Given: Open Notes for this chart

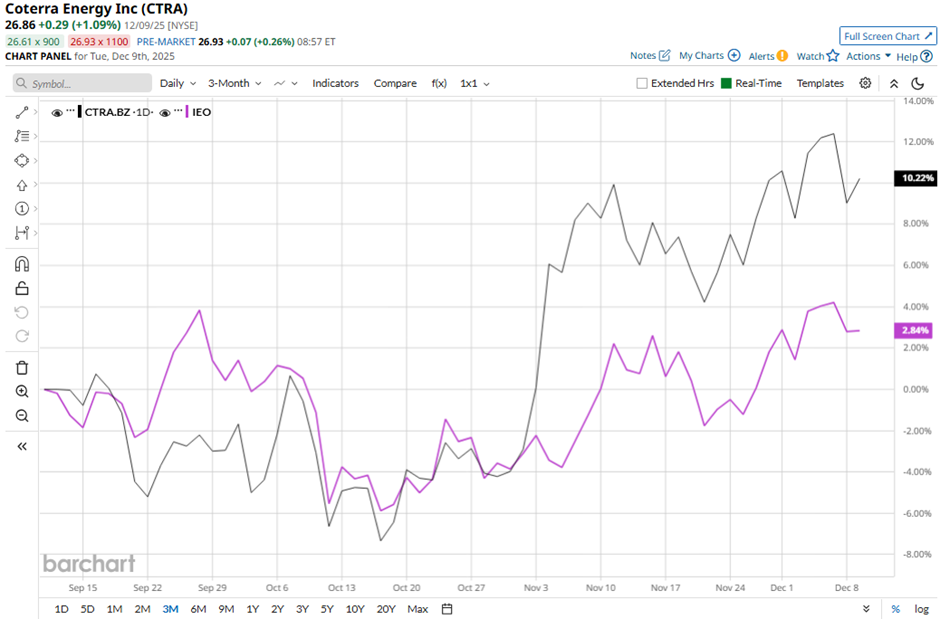Looking at the screenshot, I should point(650,56).
